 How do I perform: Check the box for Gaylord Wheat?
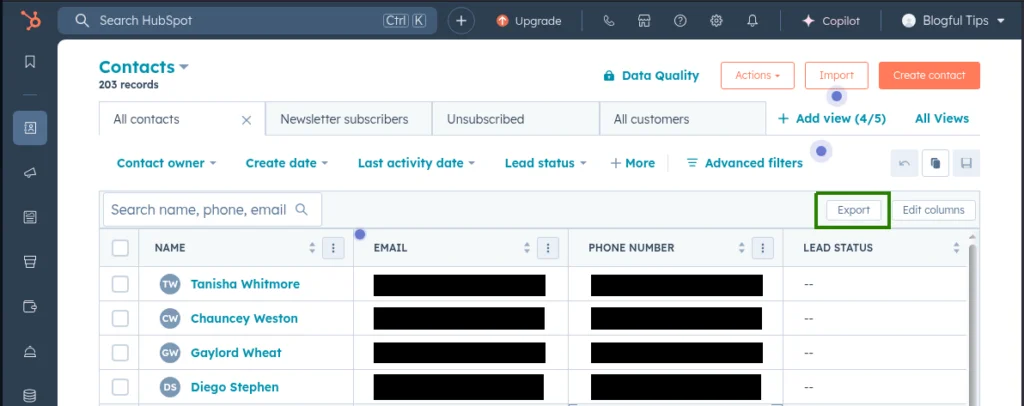120,352
